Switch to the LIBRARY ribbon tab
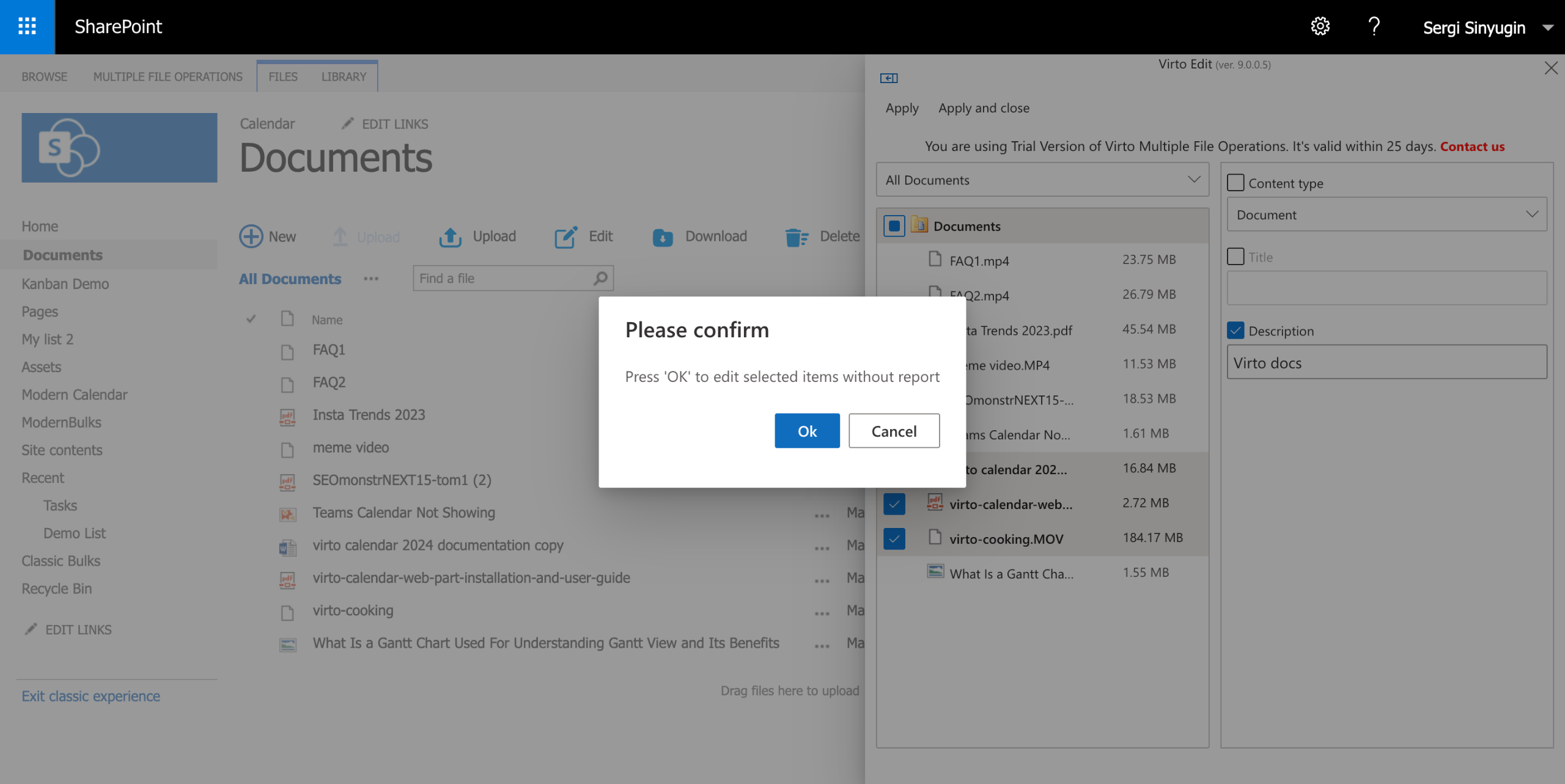The width and height of the screenshot is (1565, 784). [x=344, y=77]
